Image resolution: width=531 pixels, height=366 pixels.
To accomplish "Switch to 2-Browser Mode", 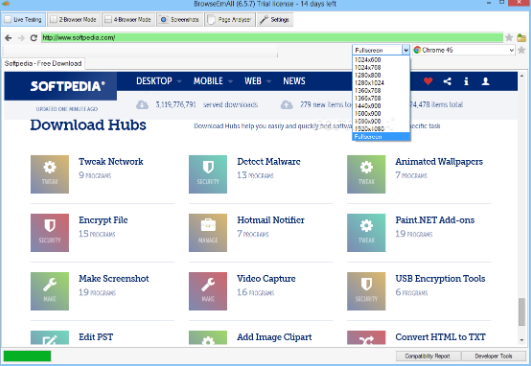I will pos(73,20).
